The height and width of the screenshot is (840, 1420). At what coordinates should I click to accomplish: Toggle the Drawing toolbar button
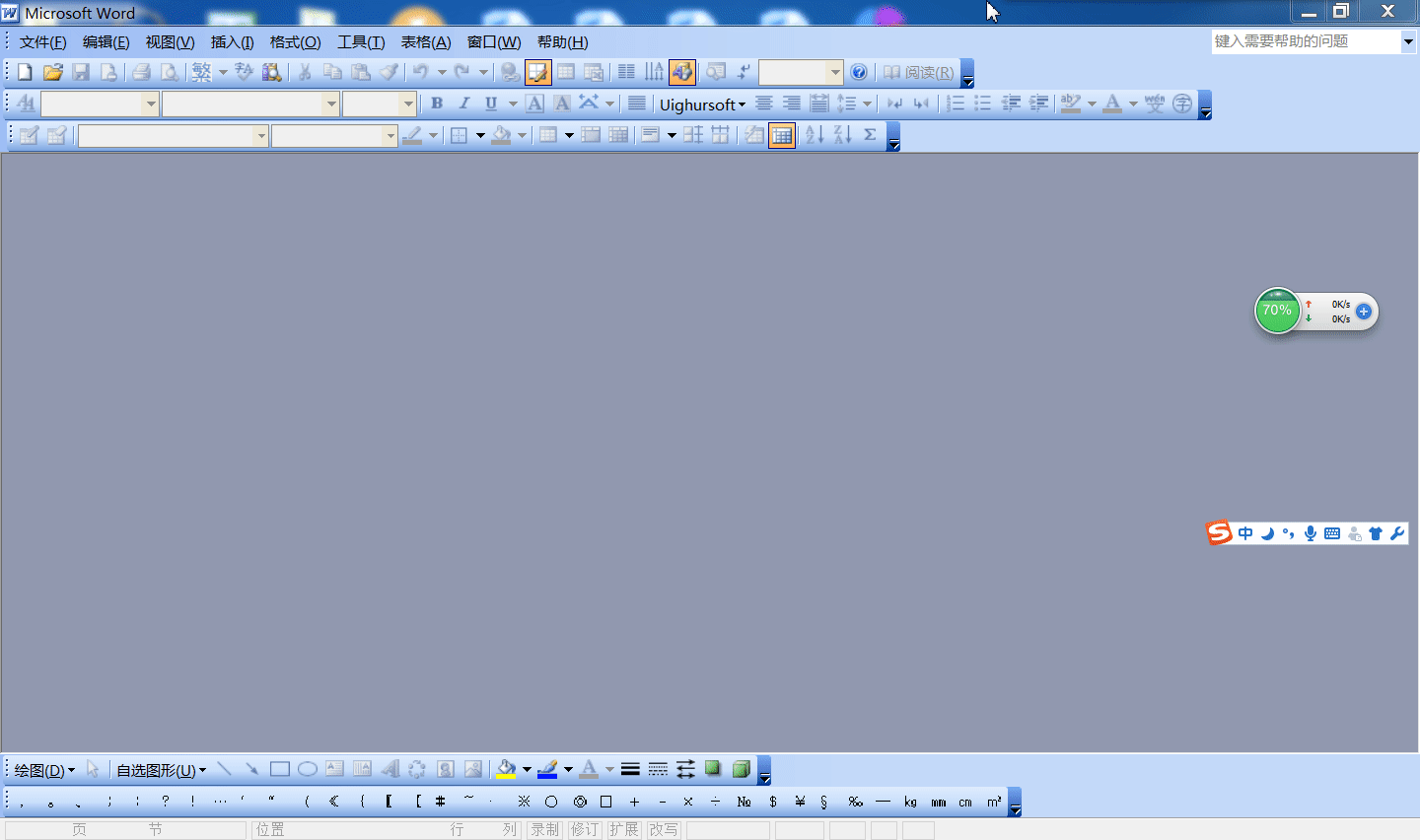coord(682,72)
